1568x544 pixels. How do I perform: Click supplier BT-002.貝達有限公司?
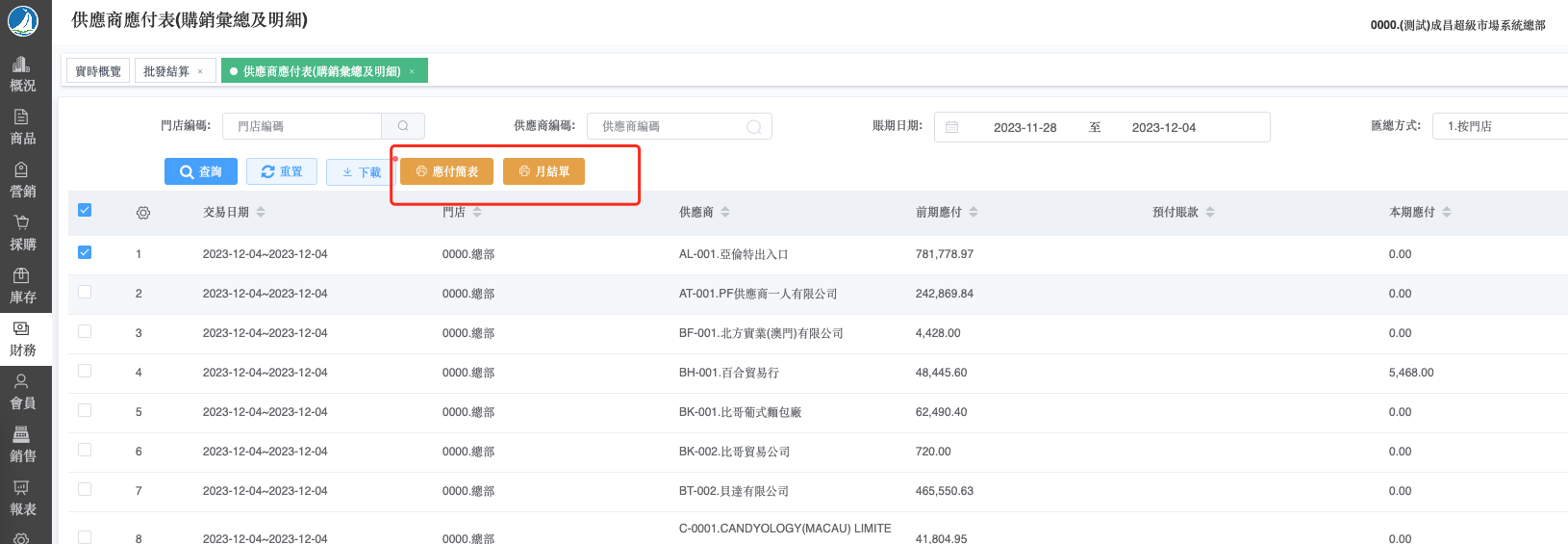pyautogui.click(x=734, y=491)
